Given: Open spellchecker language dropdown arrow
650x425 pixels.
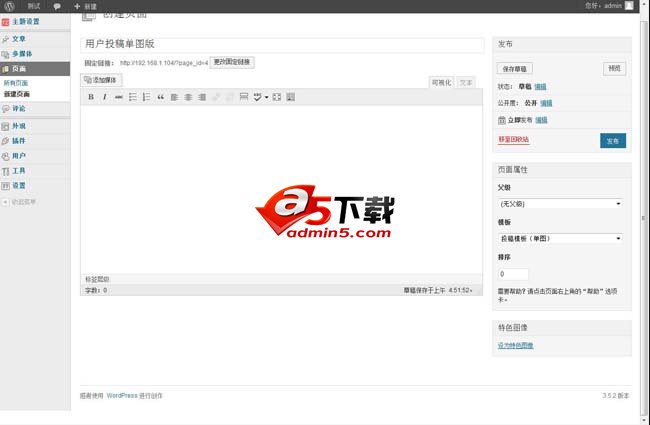Looking at the screenshot, I should [267, 97].
